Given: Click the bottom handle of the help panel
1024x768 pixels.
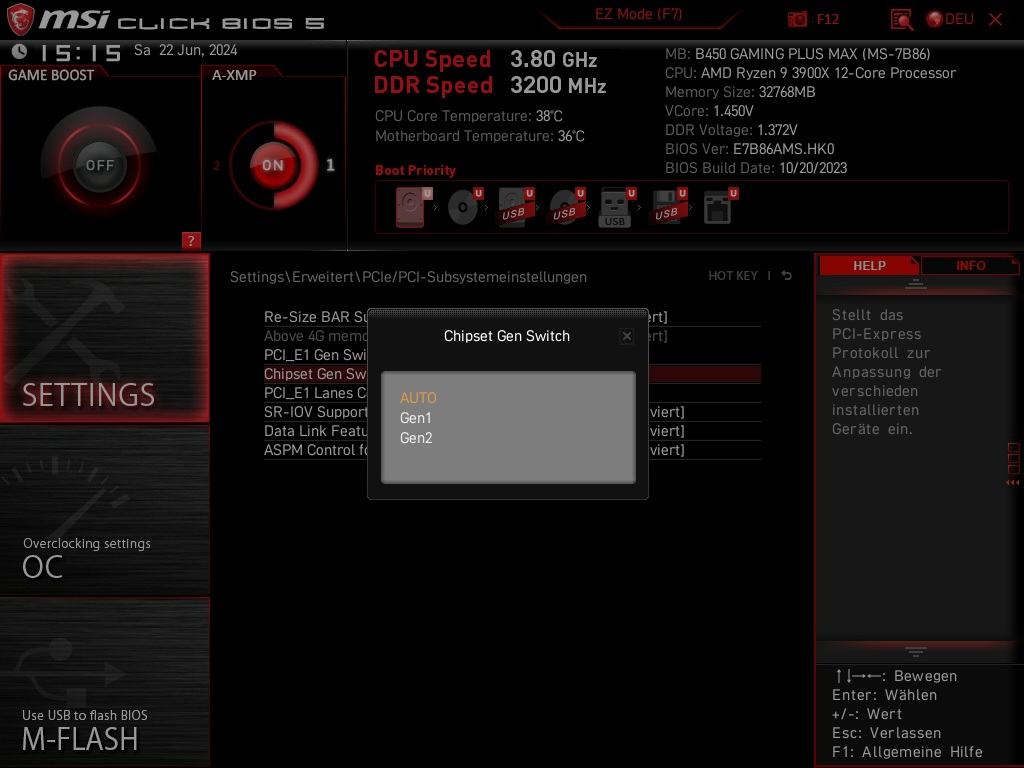Looking at the screenshot, I should click(916, 652).
